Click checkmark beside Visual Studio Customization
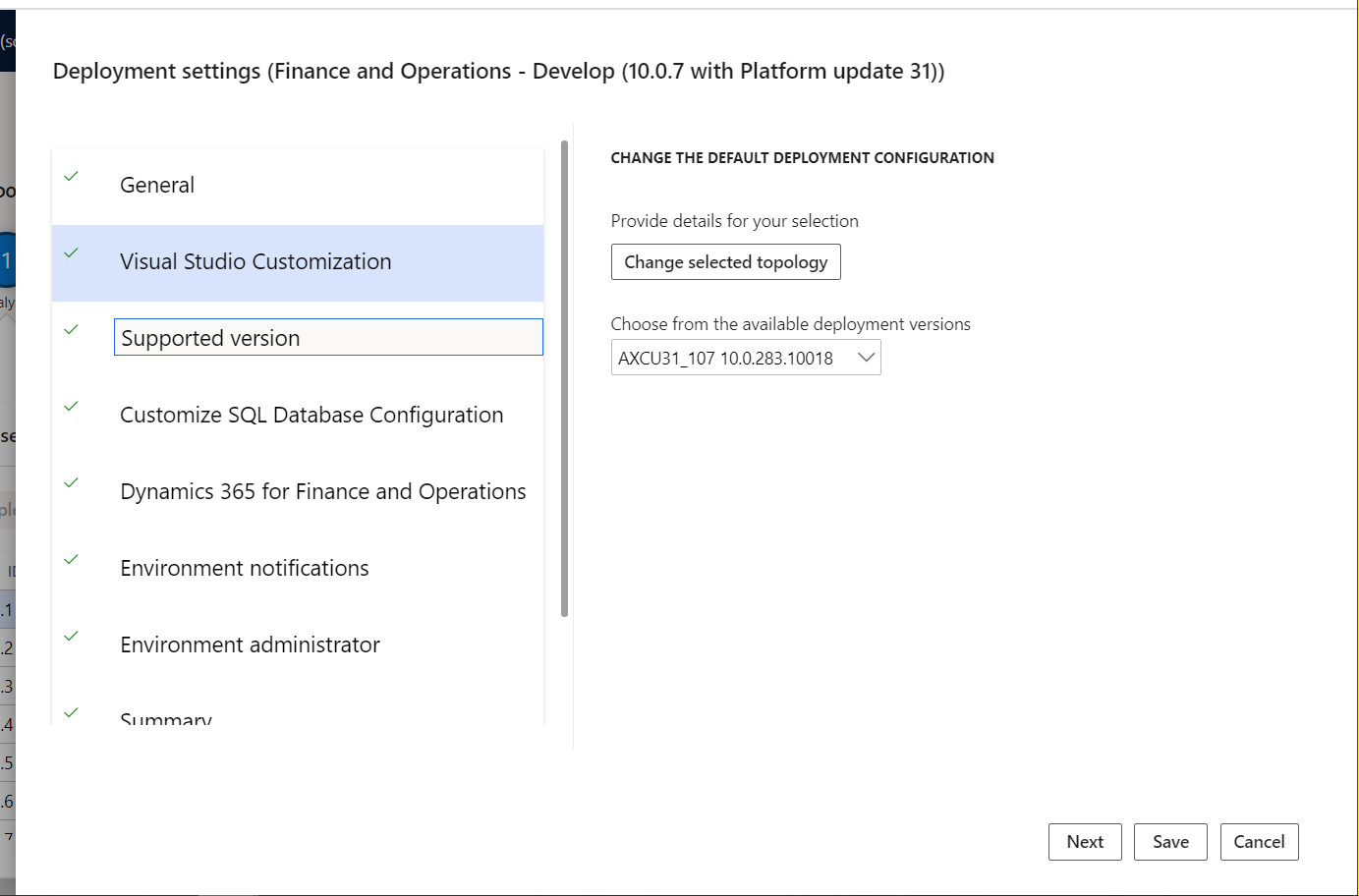The height and width of the screenshot is (896, 1359). click(x=71, y=253)
